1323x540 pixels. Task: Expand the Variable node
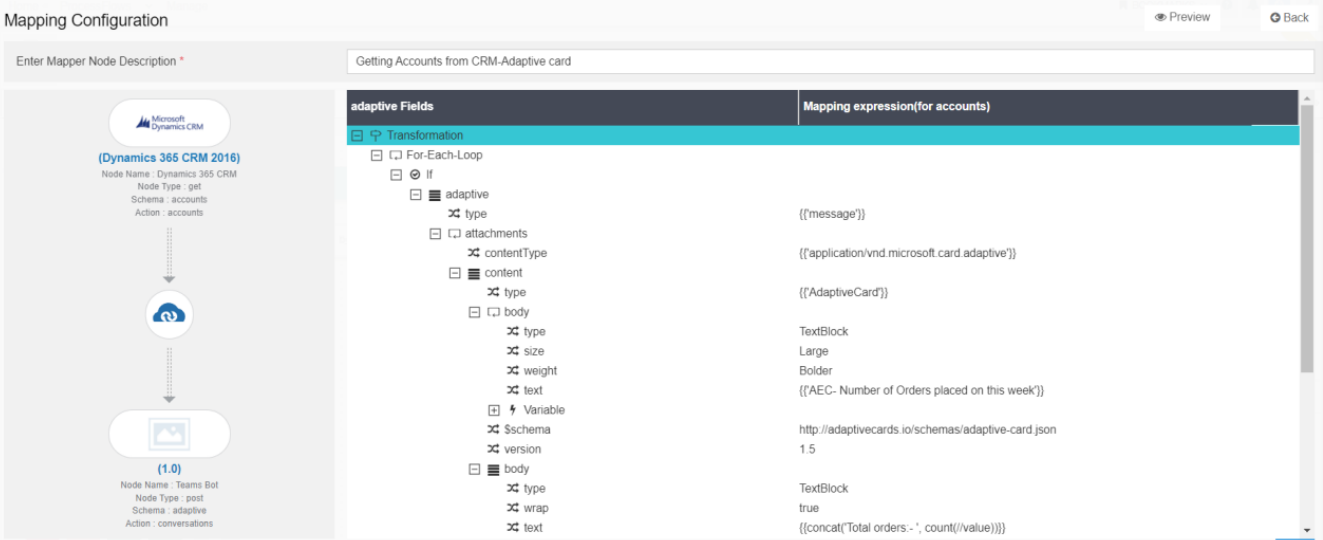coord(493,410)
